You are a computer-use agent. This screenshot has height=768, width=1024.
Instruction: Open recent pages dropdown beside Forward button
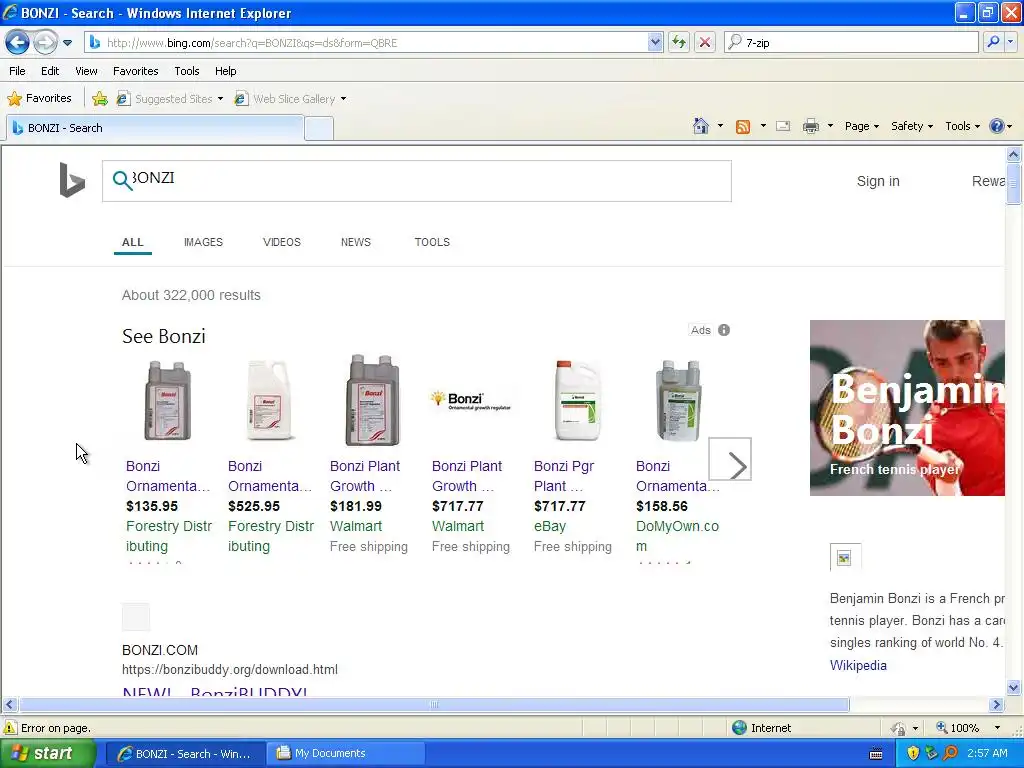[67, 43]
